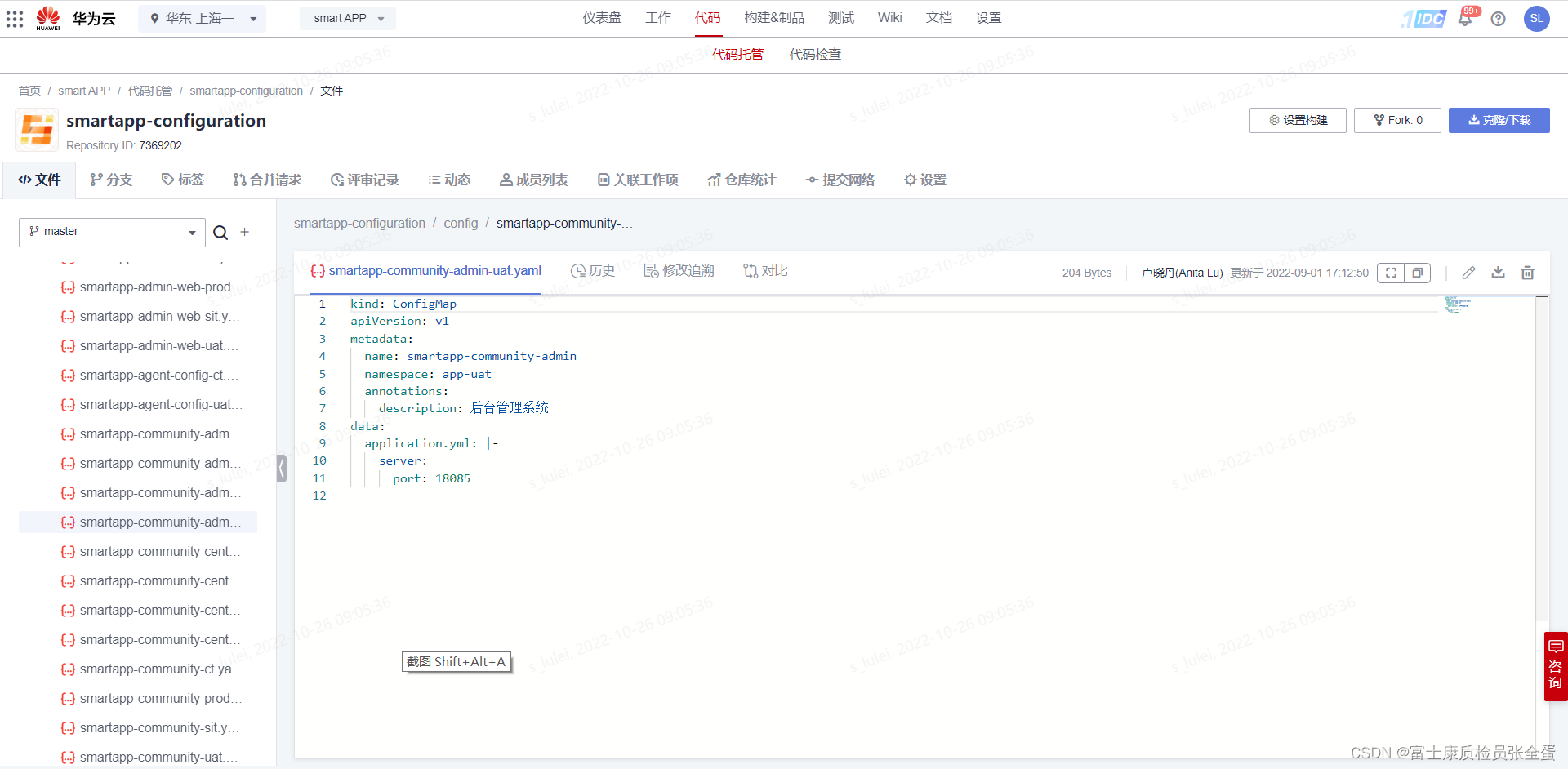This screenshot has width=1568, height=769.
Task: Switch to 评审记录 tab
Action: tap(365, 180)
